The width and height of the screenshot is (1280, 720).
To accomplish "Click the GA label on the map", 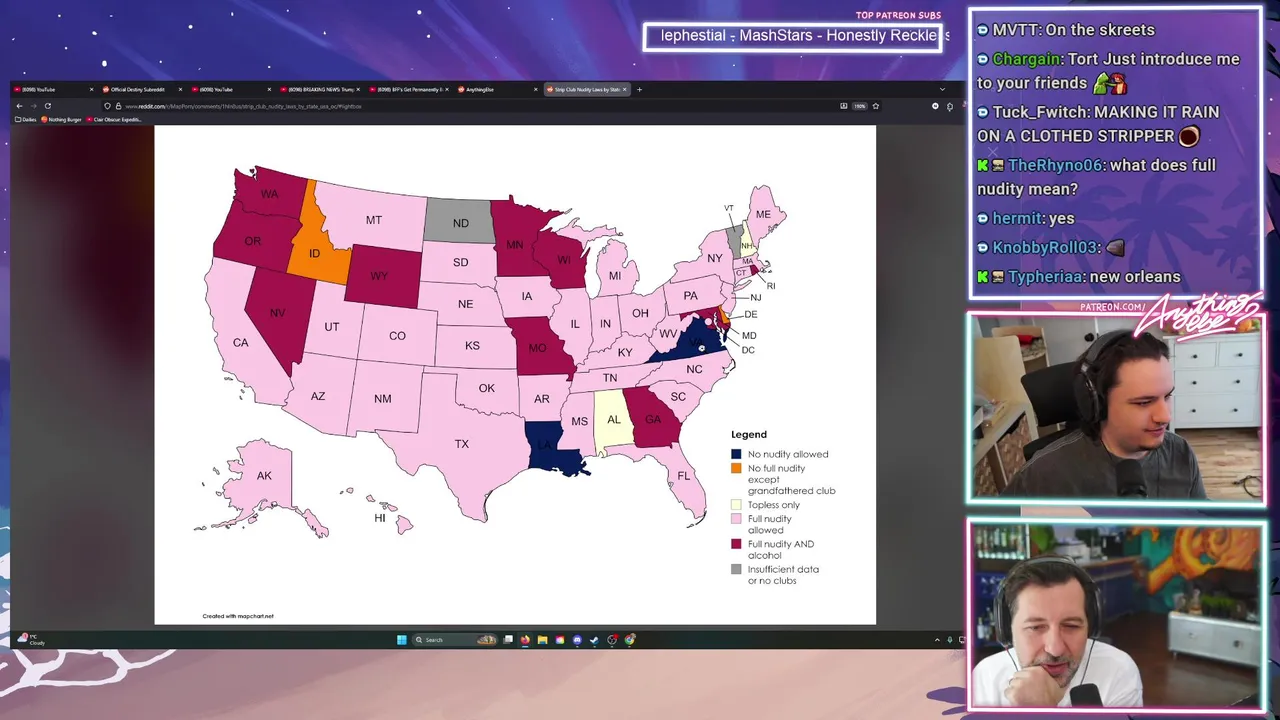I will [653, 420].
